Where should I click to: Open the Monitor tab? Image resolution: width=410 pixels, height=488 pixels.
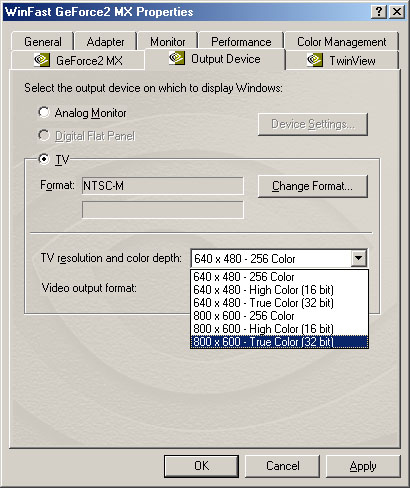(168, 42)
